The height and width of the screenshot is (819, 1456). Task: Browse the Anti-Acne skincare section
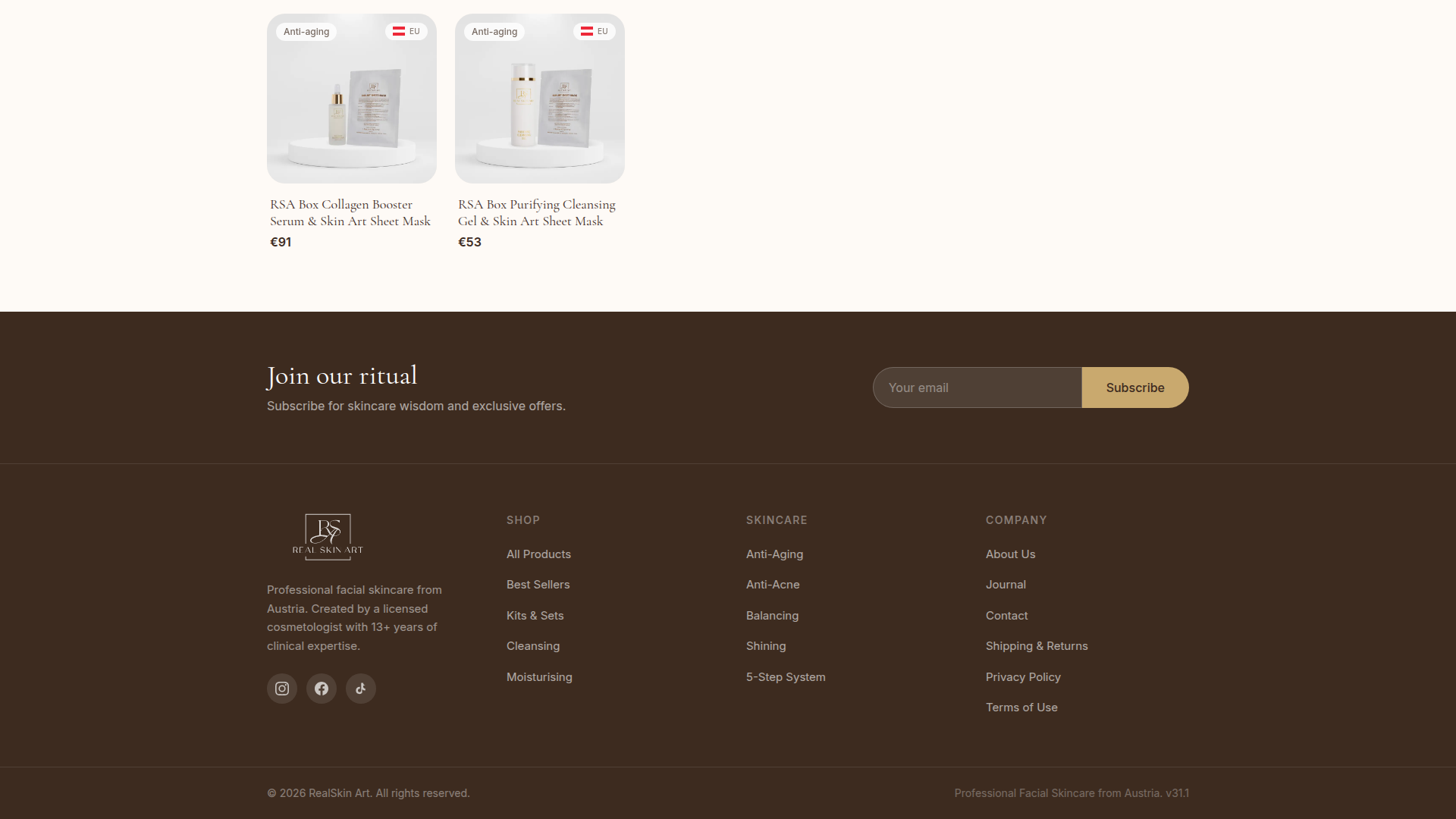point(772,584)
